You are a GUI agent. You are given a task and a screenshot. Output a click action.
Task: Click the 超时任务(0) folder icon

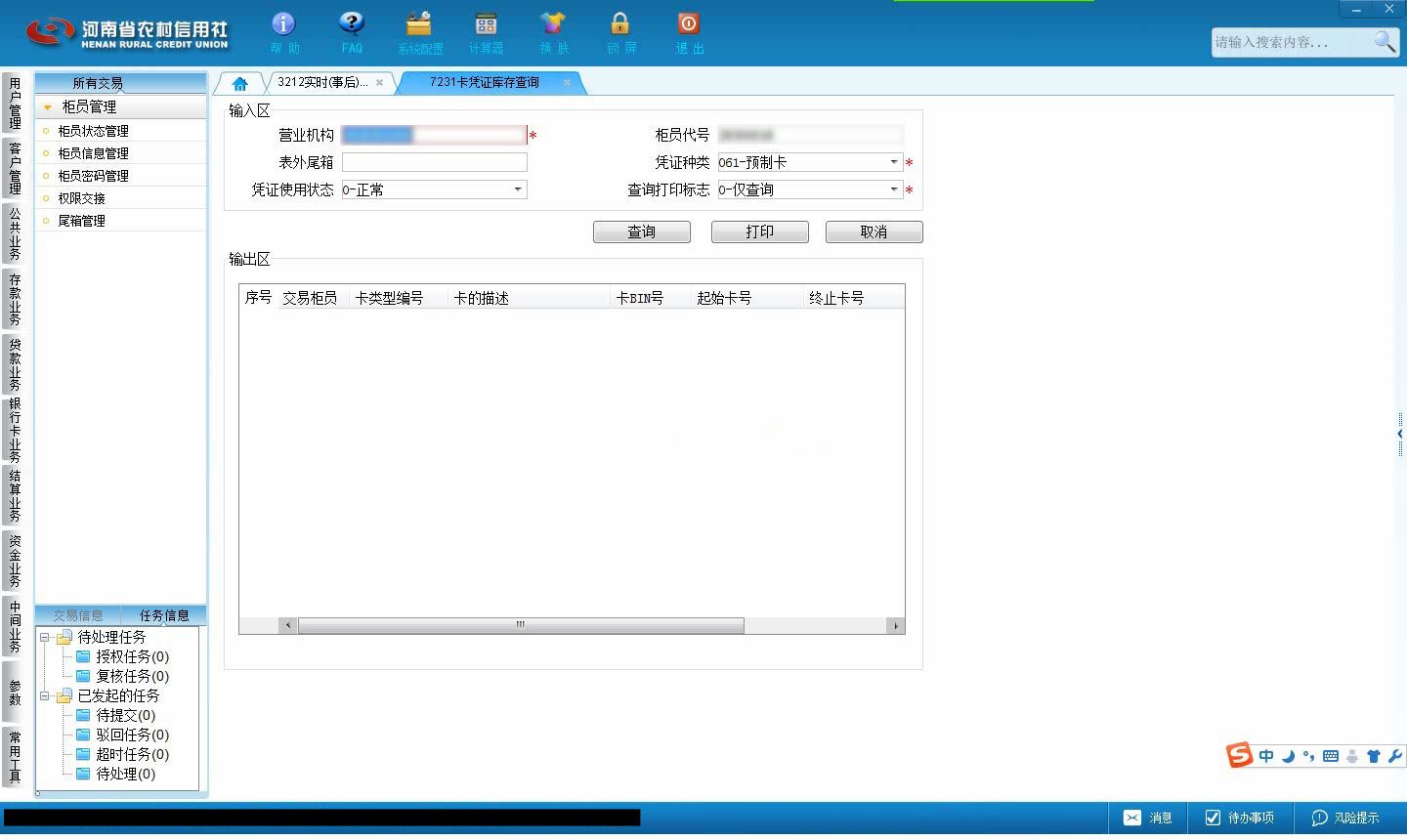(83, 754)
